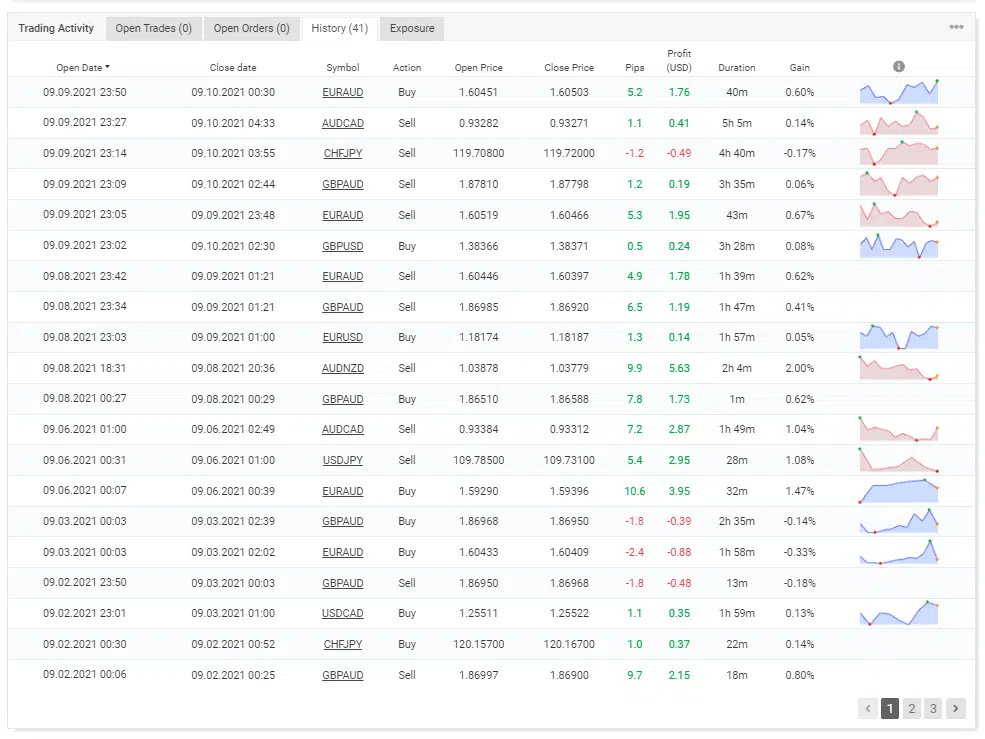Open CHFJPY link opened 09.09.2021 23:14
This screenshot has height=739, width=985.
(343, 153)
